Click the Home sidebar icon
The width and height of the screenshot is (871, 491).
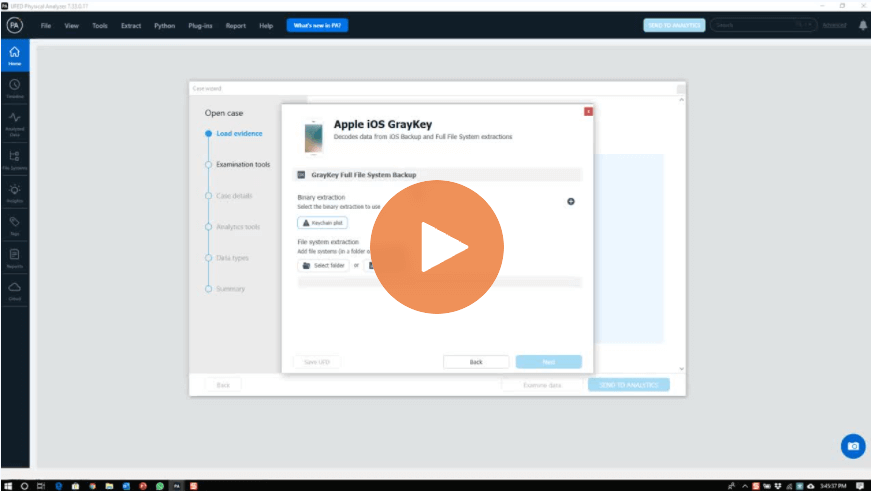[15, 55]
